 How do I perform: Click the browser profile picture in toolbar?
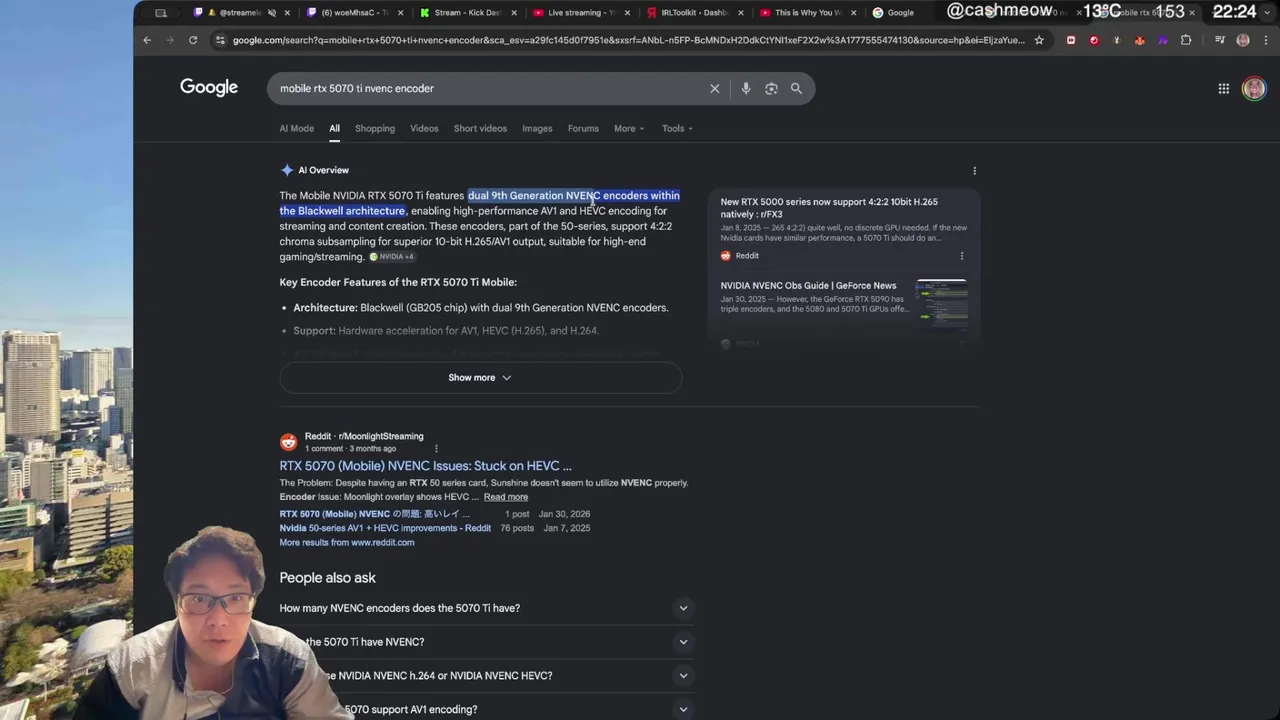point(1243,40)
